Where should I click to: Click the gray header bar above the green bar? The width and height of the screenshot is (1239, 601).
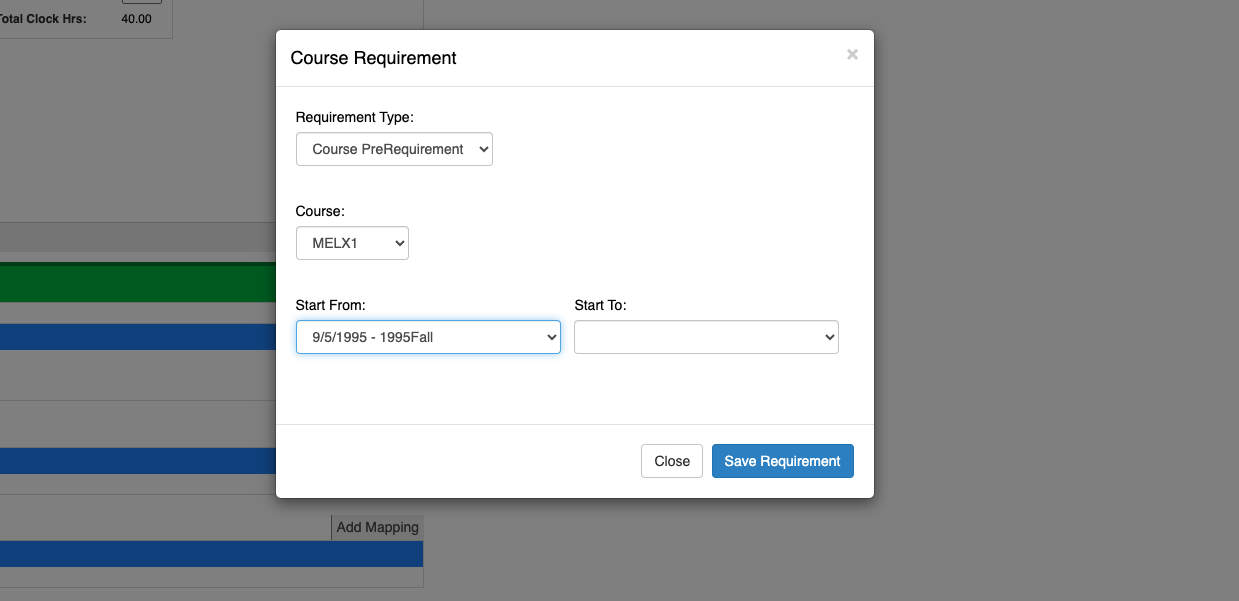pyautogui.click(x=138, y=237)
